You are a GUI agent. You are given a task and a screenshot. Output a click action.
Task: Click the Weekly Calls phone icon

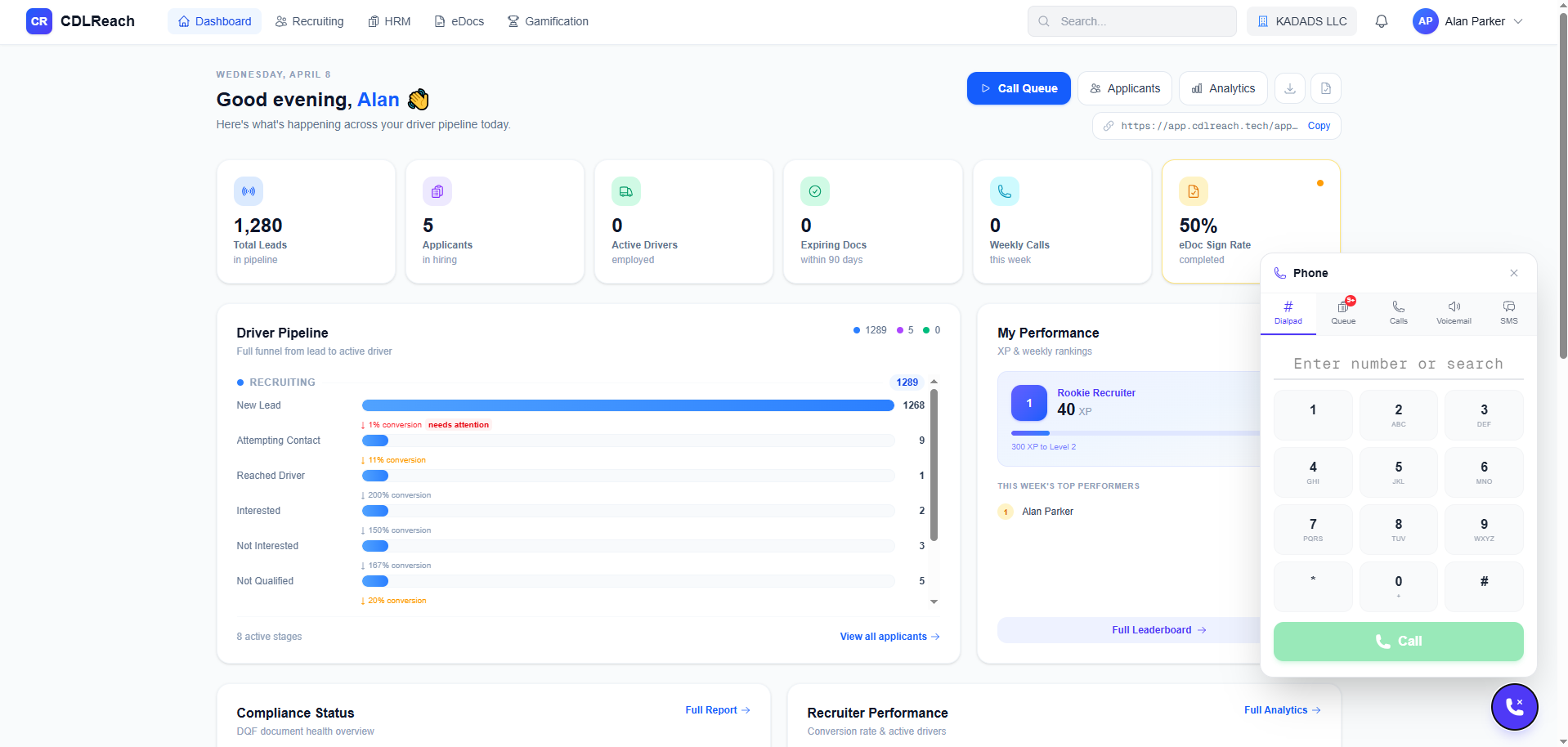[x=1005, y=191]
